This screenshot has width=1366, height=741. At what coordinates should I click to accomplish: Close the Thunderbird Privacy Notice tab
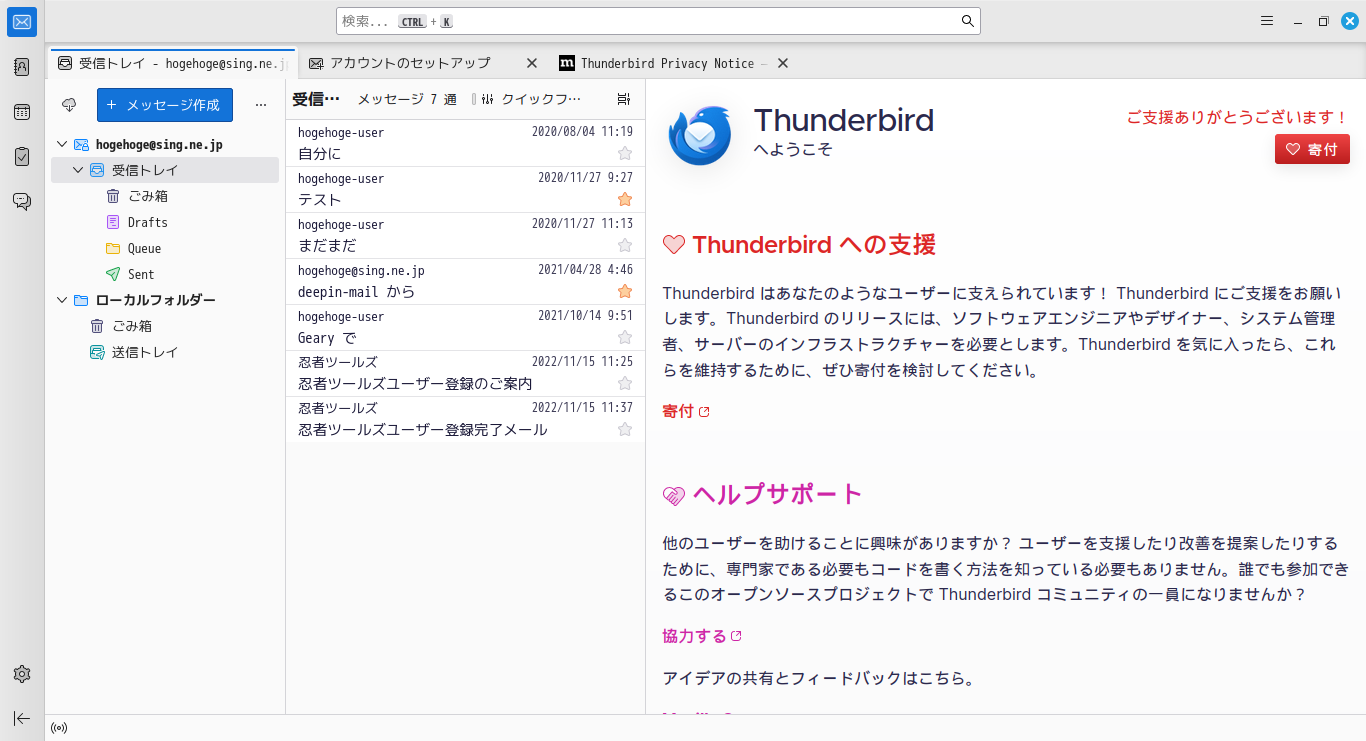(783, 63)
